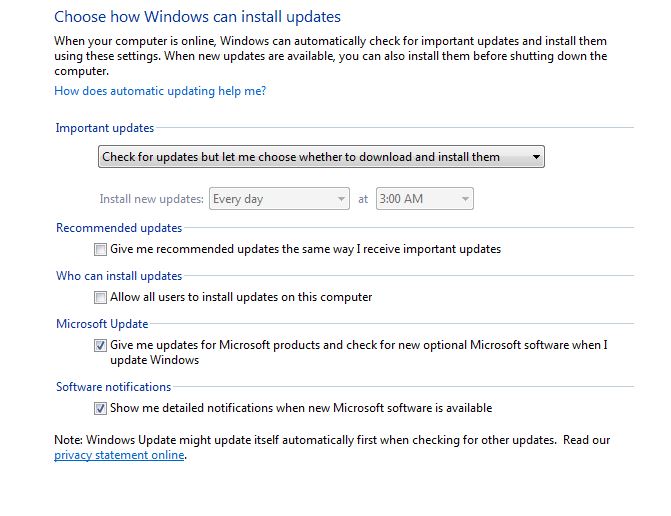This screenshot has height=516, width=671.
Task: Click the arrow beside 'Every day'
Action: point(341,199)
